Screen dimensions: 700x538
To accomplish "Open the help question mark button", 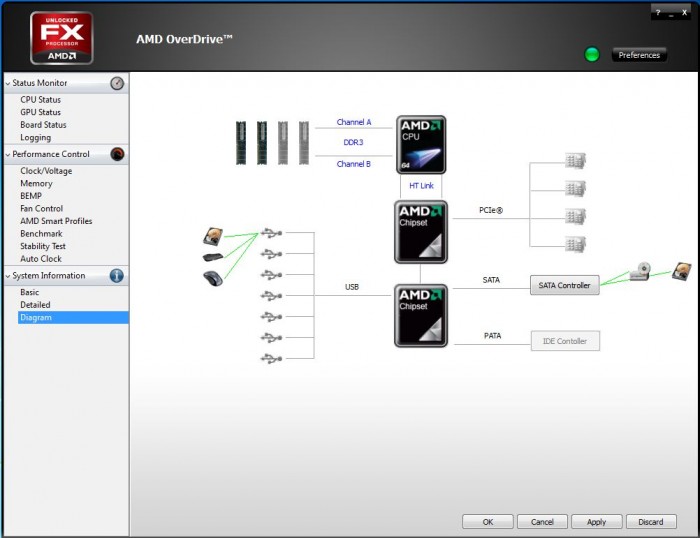I will (658, 13).
